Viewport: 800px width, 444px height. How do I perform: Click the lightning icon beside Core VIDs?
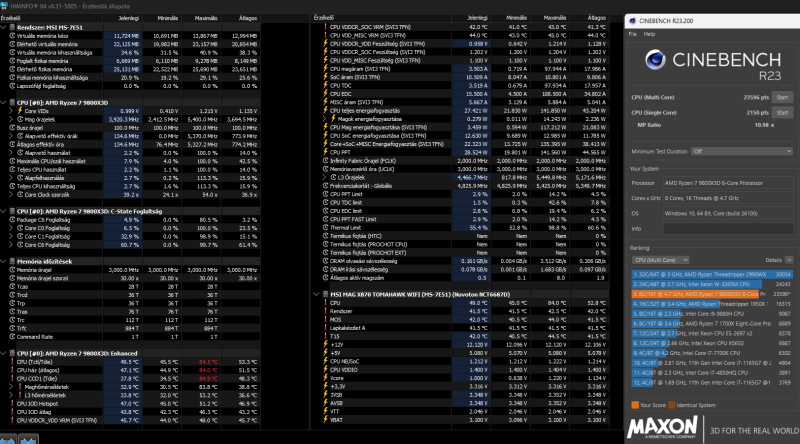click(x=20, y=111)
